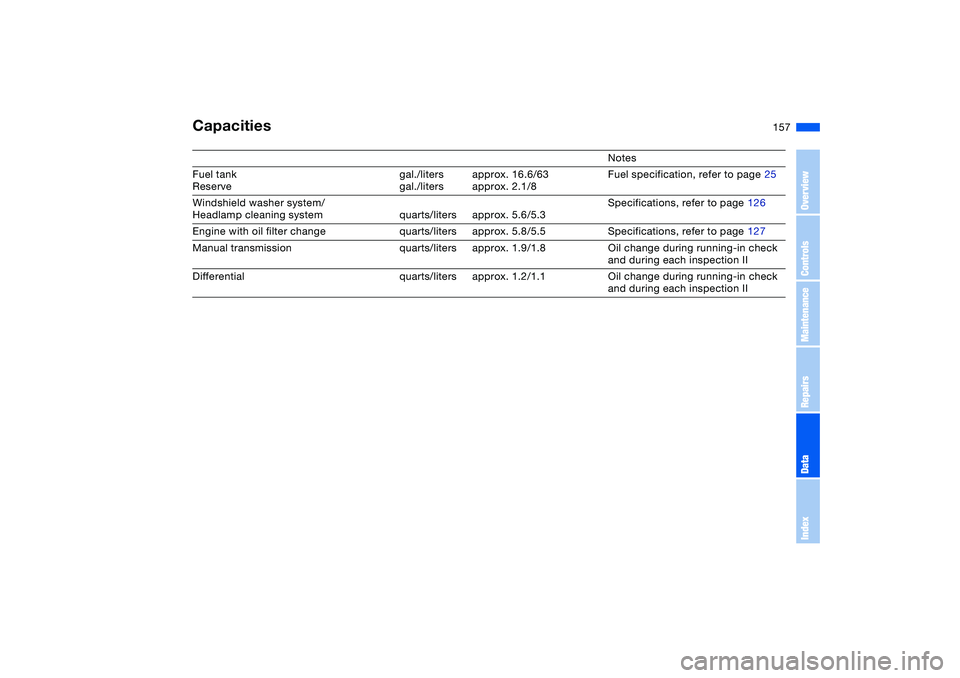Image resolution: width=960 pixels, height=678 pixels.
Task: Select the Manual transmission label
Action: (242, 248)
